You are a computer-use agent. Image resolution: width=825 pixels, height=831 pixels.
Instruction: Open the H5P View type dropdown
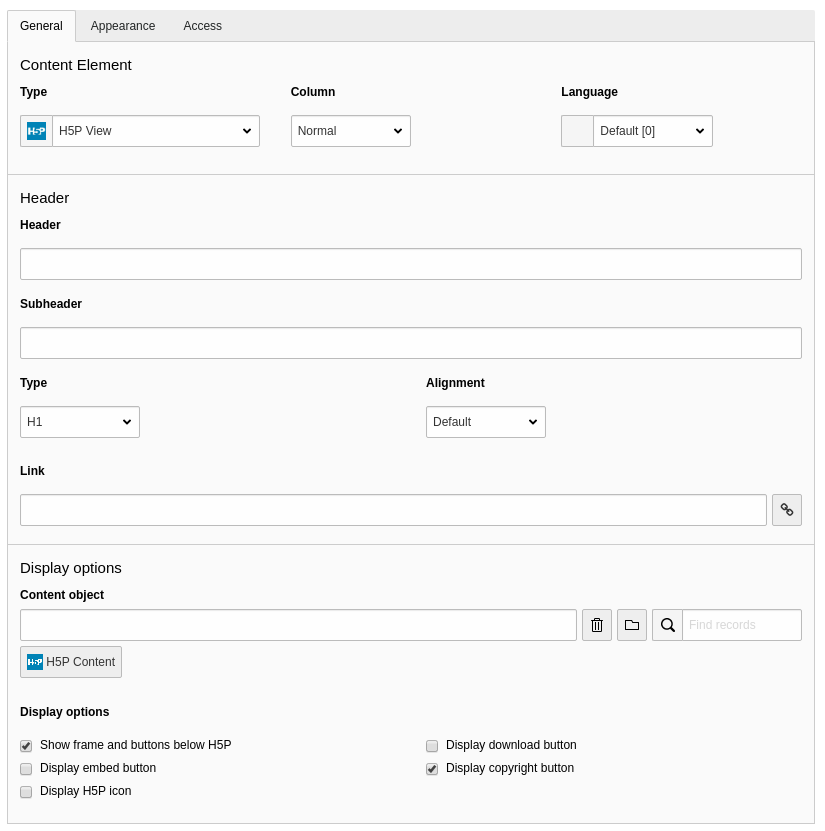pos(156,131)
